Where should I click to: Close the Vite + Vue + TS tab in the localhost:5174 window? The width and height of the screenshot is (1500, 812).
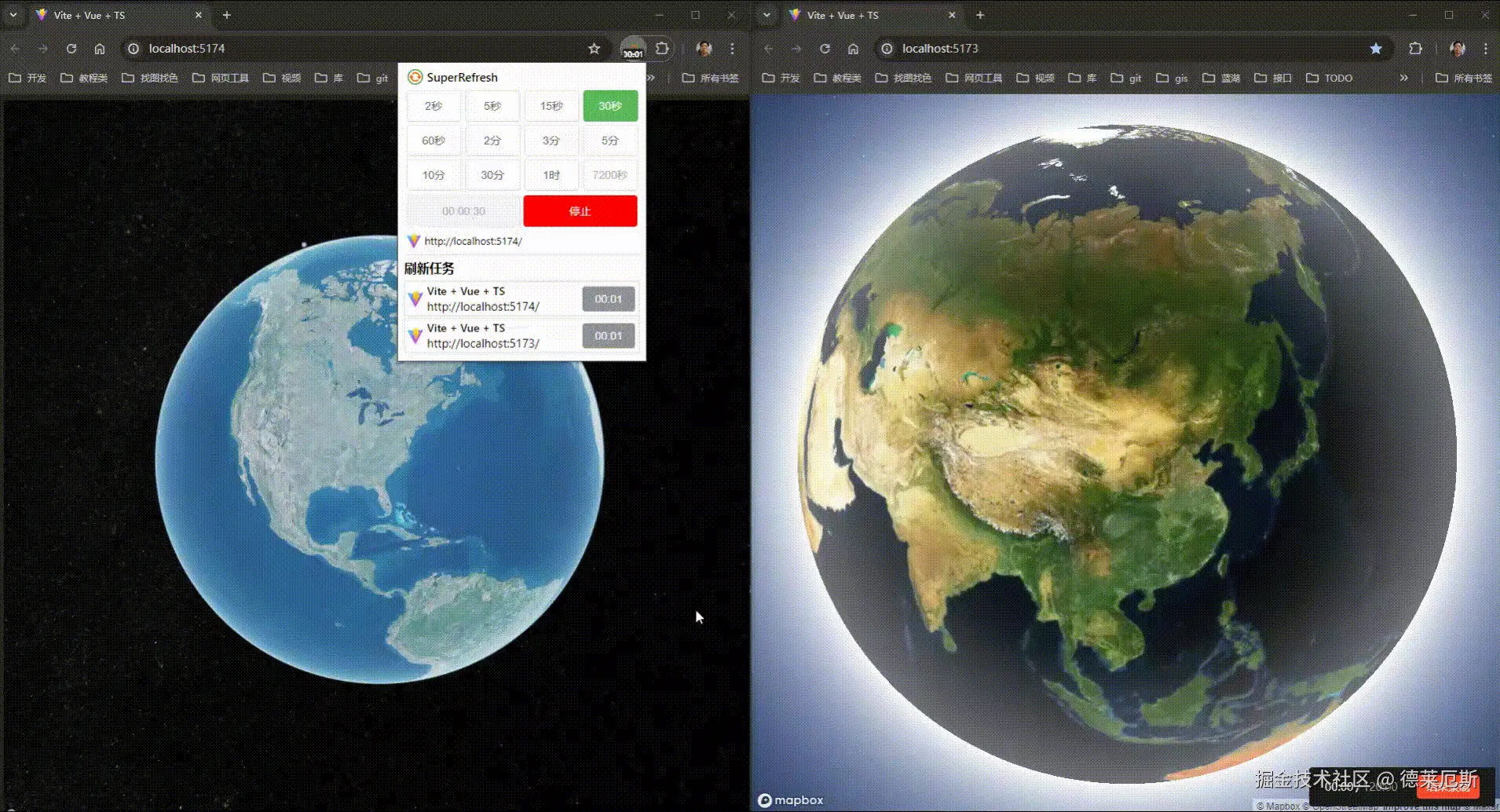[x=199, y=15]
